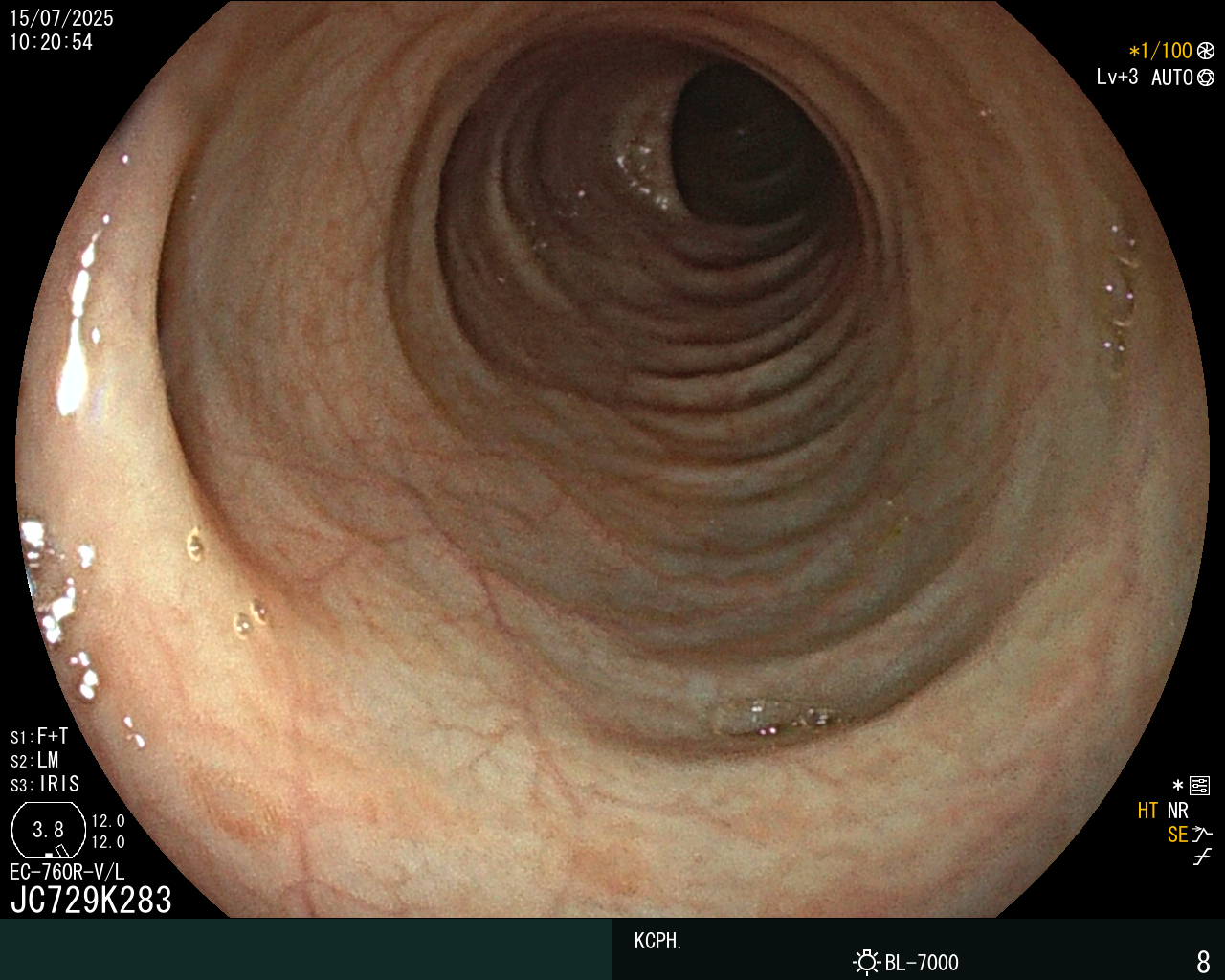
Task: Click the shutter speed aperture icon
Action: coord(1206,52)
